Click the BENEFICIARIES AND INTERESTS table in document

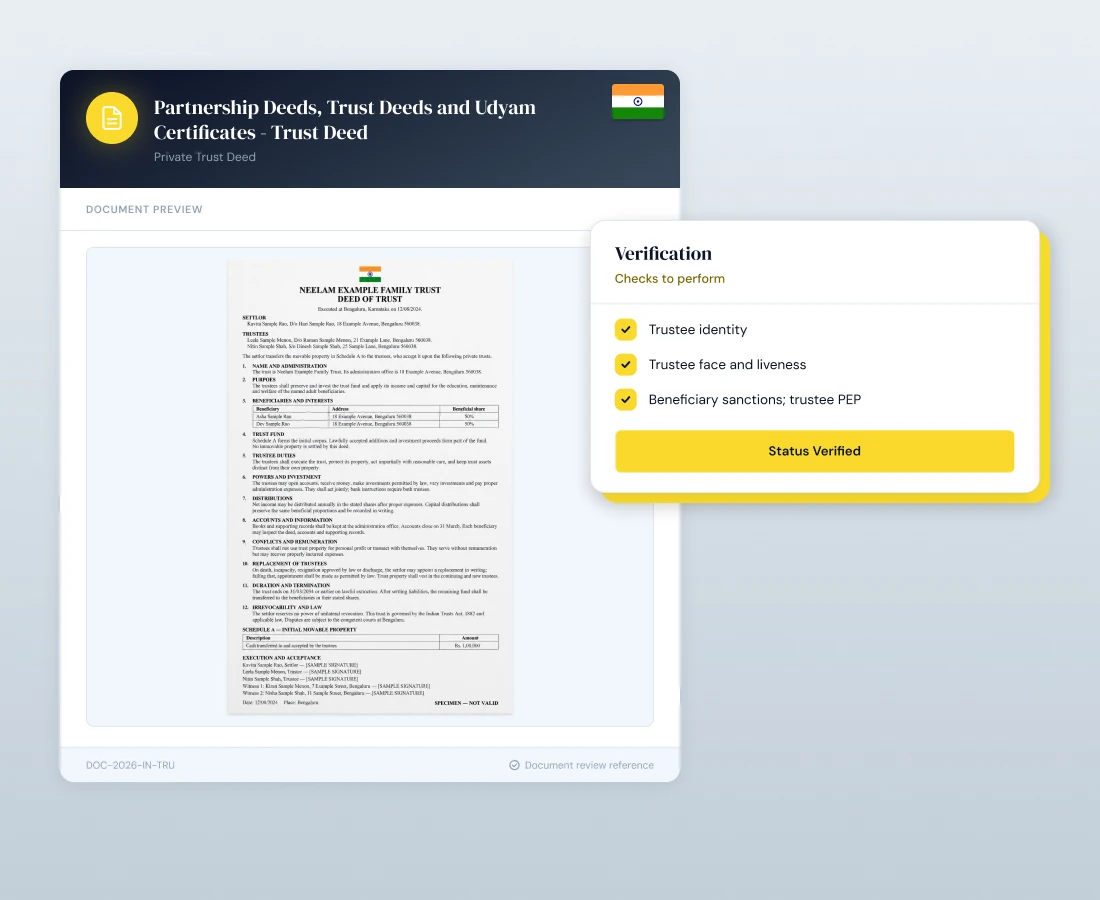tap(375, 416)
